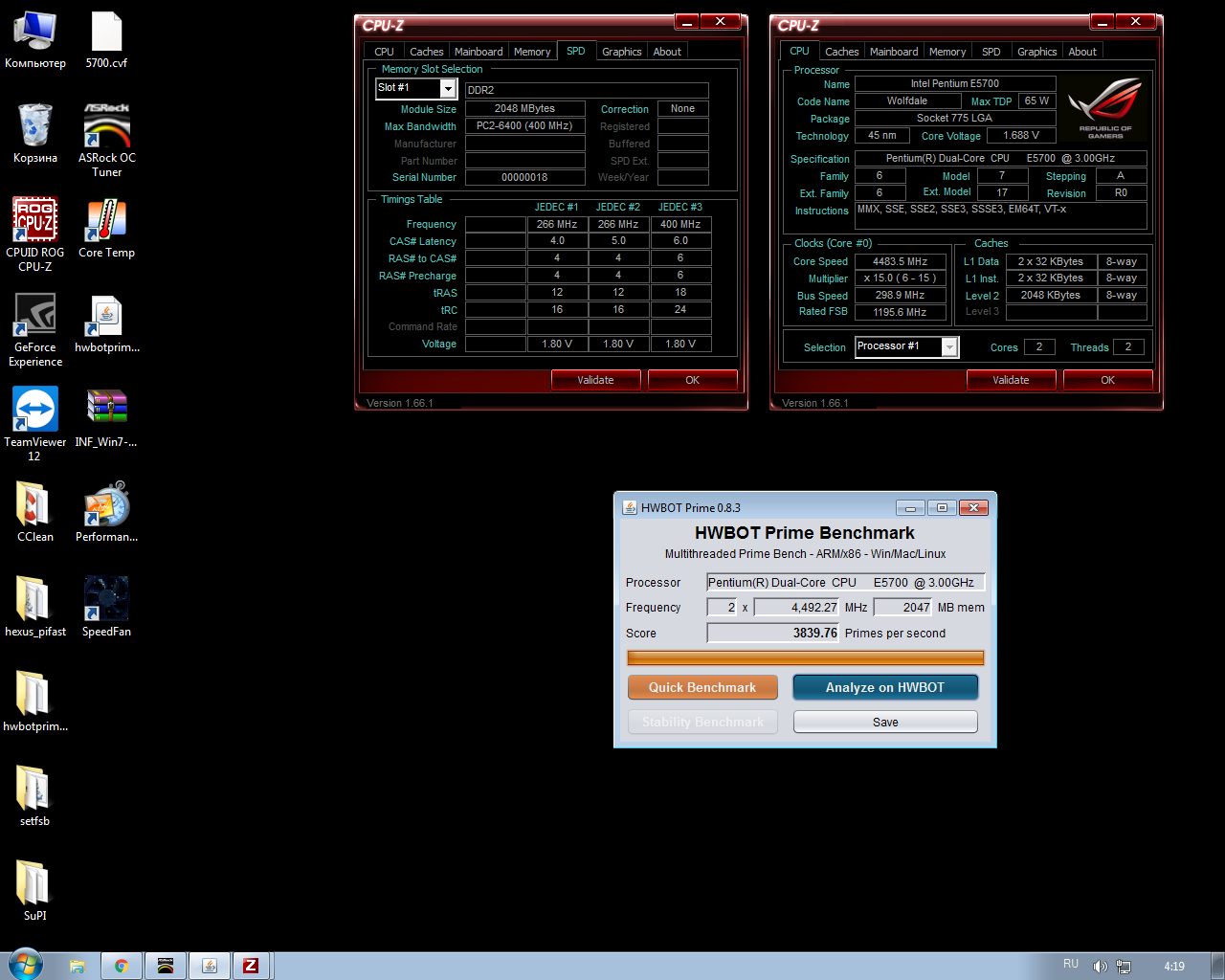This screenshot has height=980, width=1225.
Task: Open INF_Win7 archive icon
Action: pyautogui.click(x=106, y=418)
